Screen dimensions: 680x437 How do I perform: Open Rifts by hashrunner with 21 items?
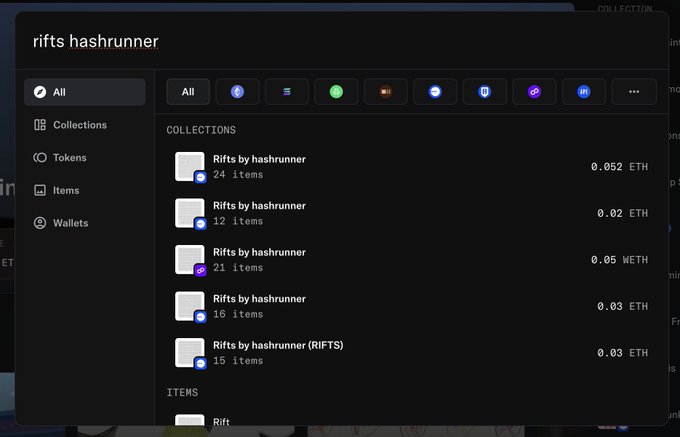[x=411, y=260]
